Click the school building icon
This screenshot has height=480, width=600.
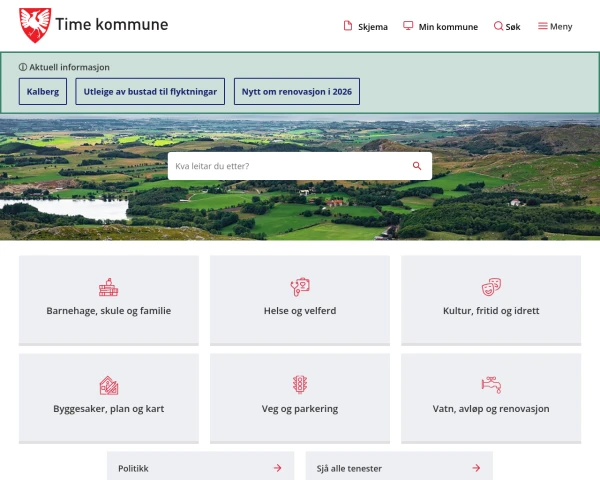[x=108, y=288]
